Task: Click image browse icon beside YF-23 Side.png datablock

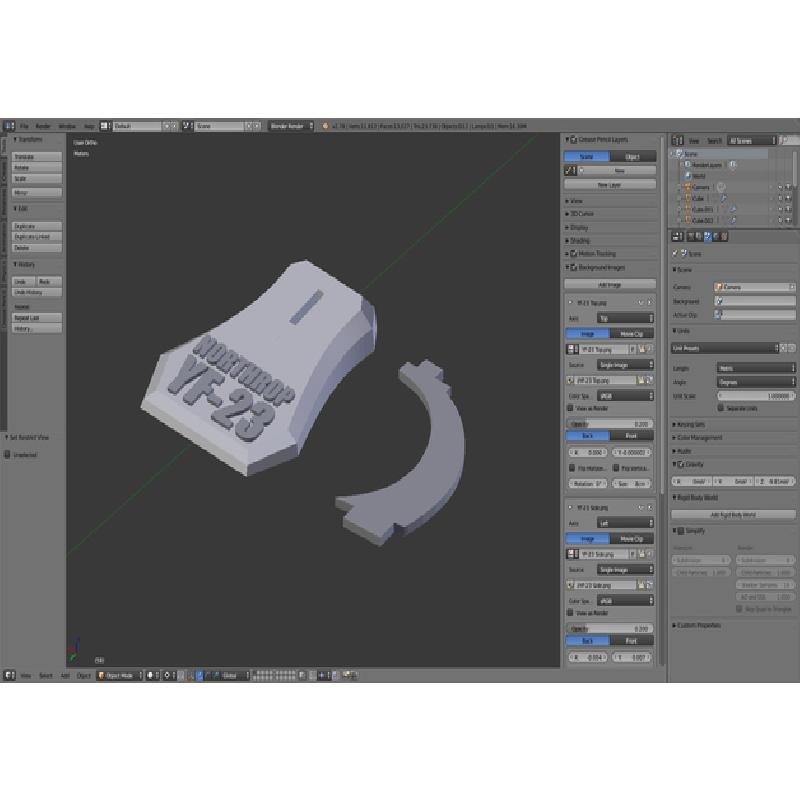Action: (572, 554)
